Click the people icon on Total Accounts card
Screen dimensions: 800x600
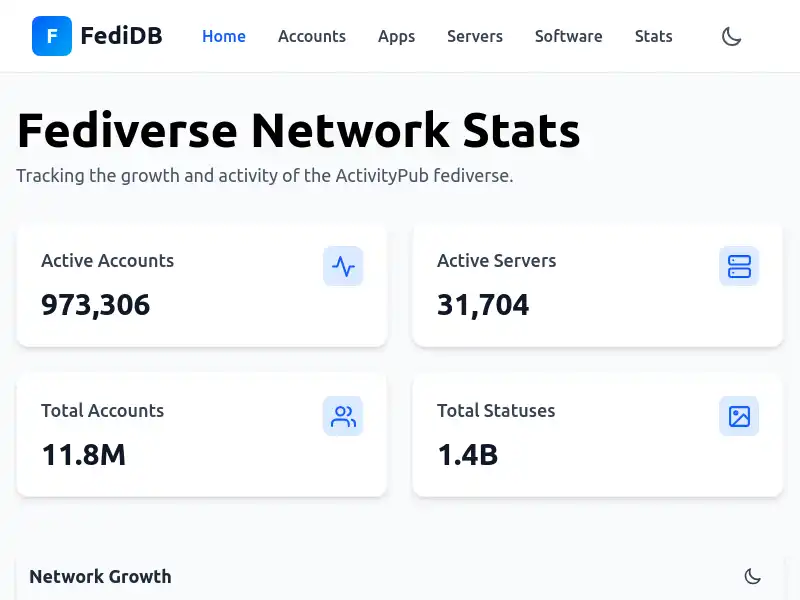point(343,416)
